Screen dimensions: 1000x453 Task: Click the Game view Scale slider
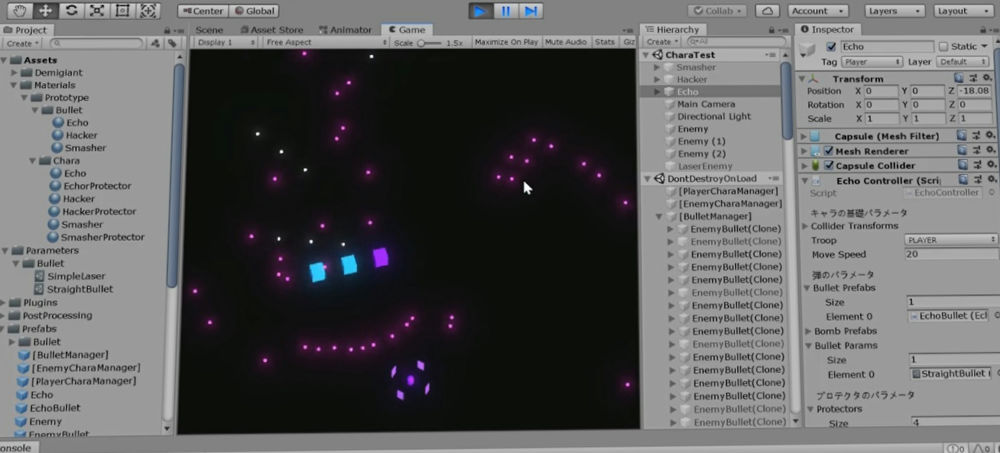[x=430, y=43]
